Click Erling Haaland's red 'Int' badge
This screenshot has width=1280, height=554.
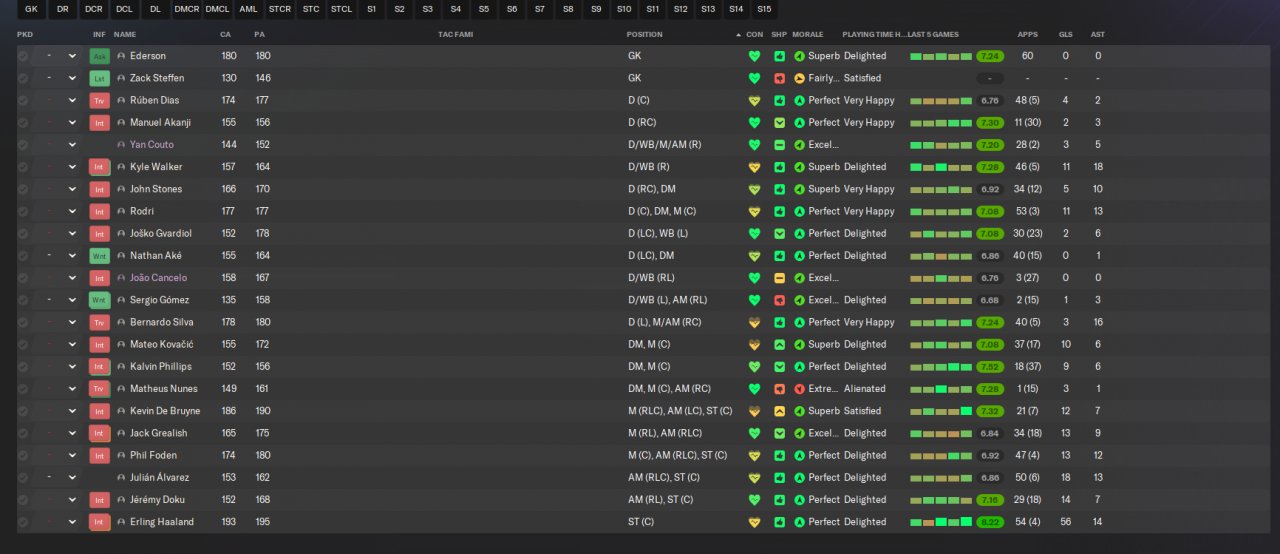click(99, 521)
